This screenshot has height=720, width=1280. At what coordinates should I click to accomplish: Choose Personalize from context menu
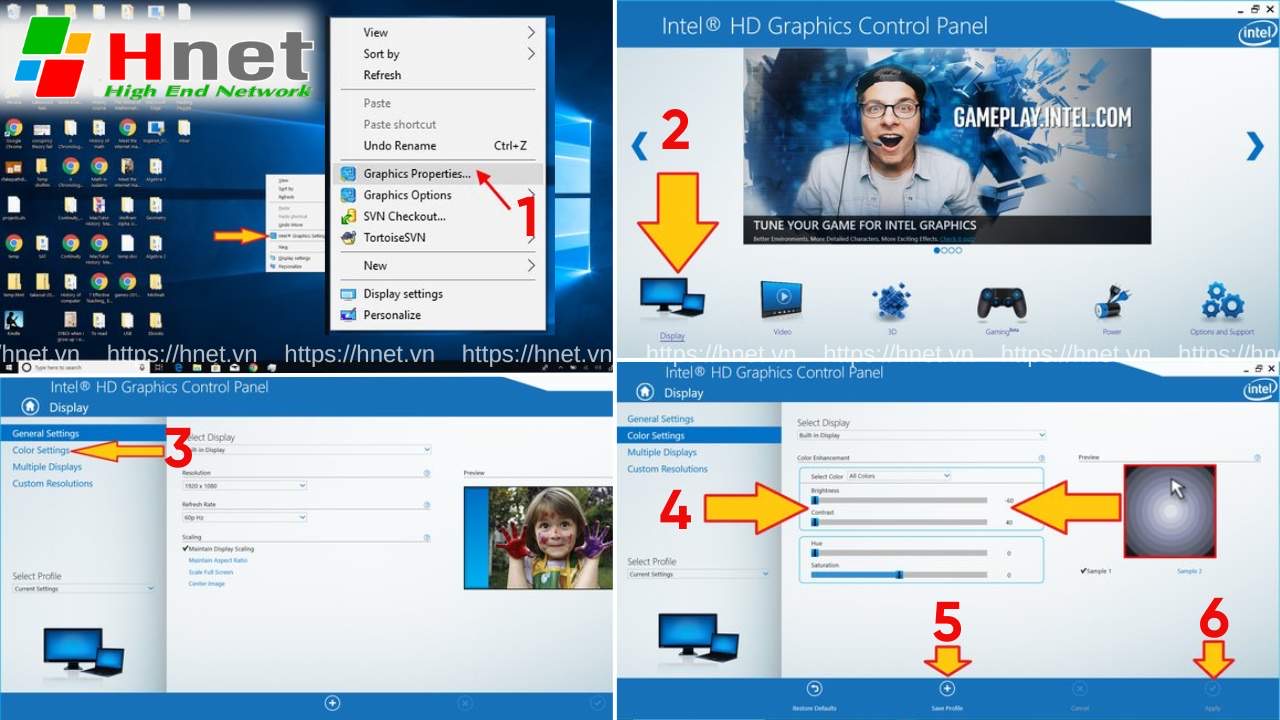point(438,314)
